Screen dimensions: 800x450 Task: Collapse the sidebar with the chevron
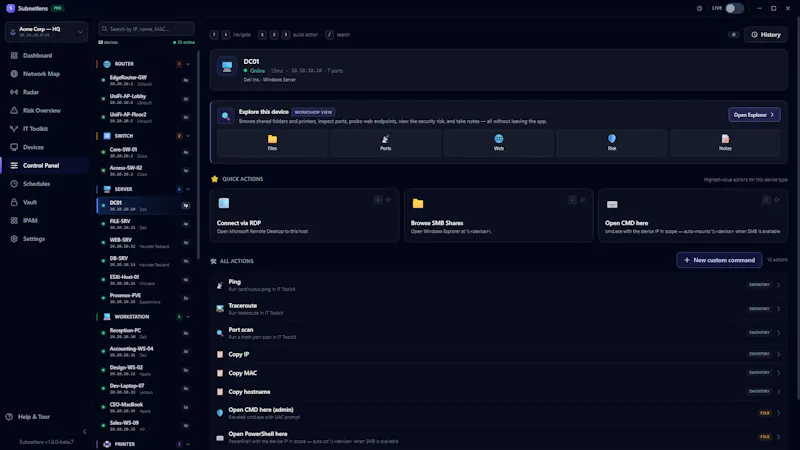(85, 432)
